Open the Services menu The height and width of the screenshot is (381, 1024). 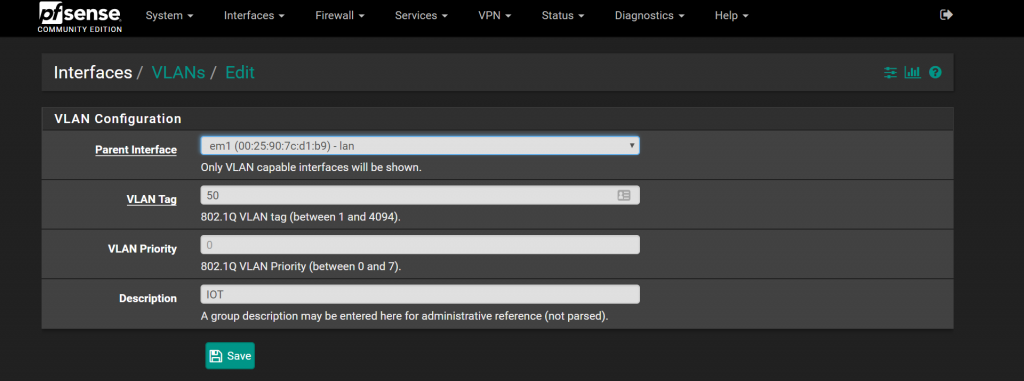coord(421,16)
